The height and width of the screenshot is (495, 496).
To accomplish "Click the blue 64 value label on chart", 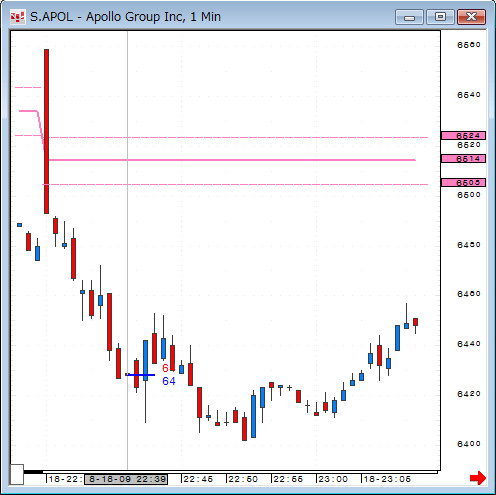I will click(x=169, y=381).
